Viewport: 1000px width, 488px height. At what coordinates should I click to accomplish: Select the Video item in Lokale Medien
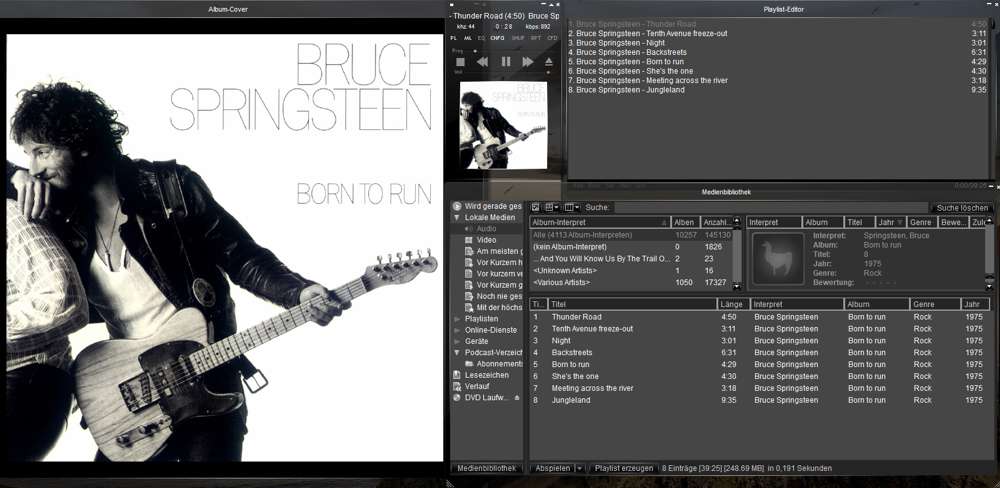pyautogui.click(x=486, y=240)
